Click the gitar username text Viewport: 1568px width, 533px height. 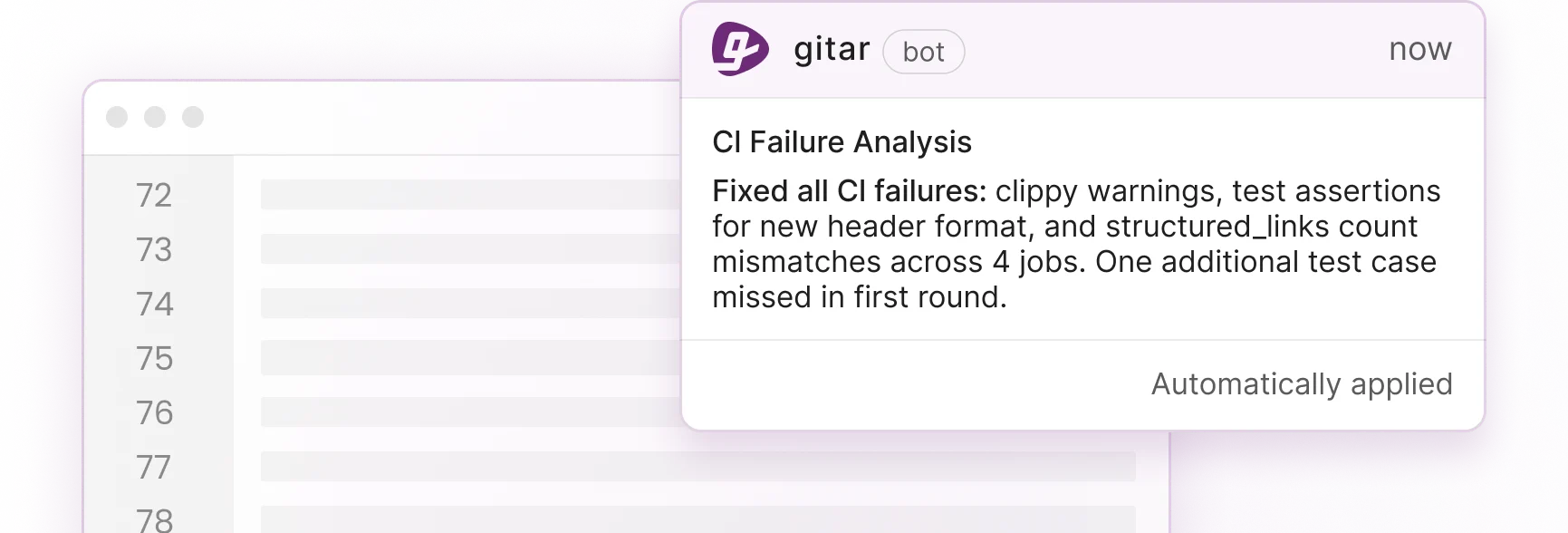(832, 49)
